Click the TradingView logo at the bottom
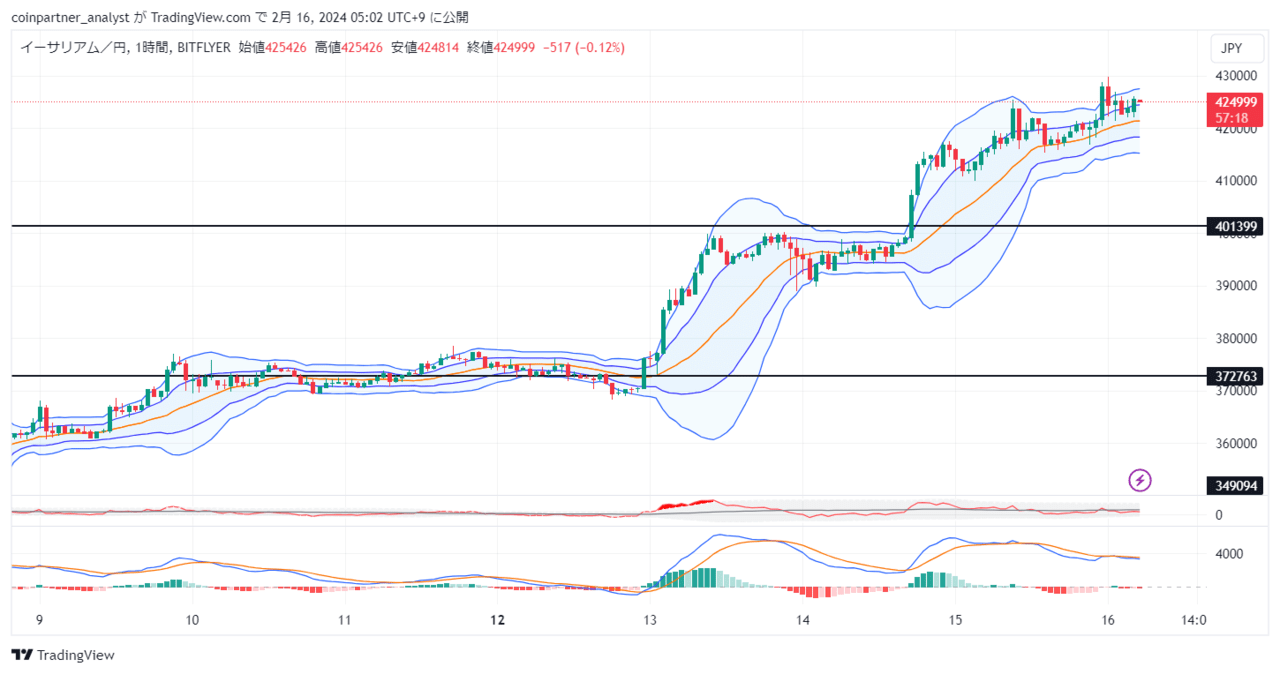The height and width of the screenshot is (674, 1280). [x=63, y=655]
